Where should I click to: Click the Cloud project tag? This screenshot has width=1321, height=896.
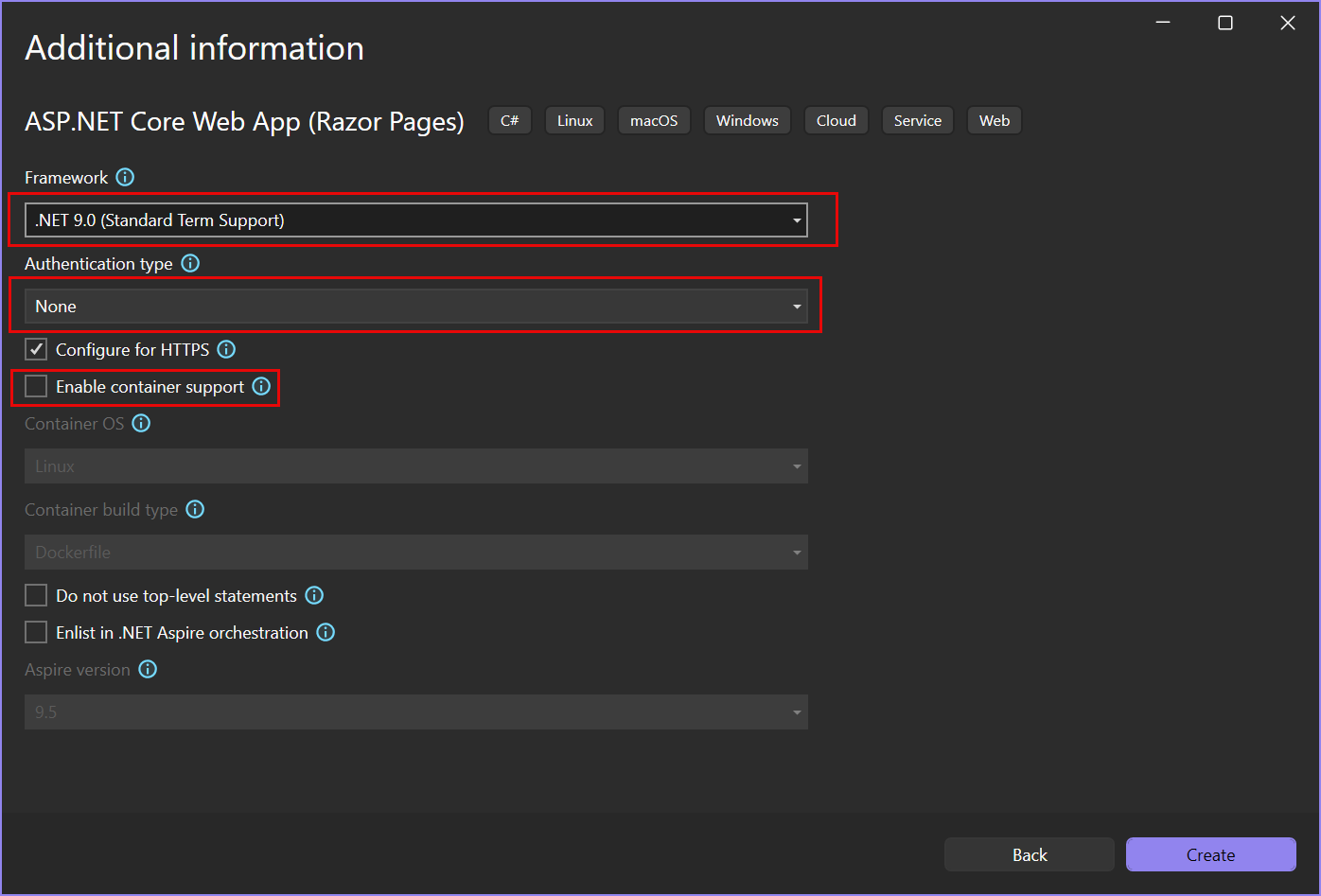[x=836, y=120]
